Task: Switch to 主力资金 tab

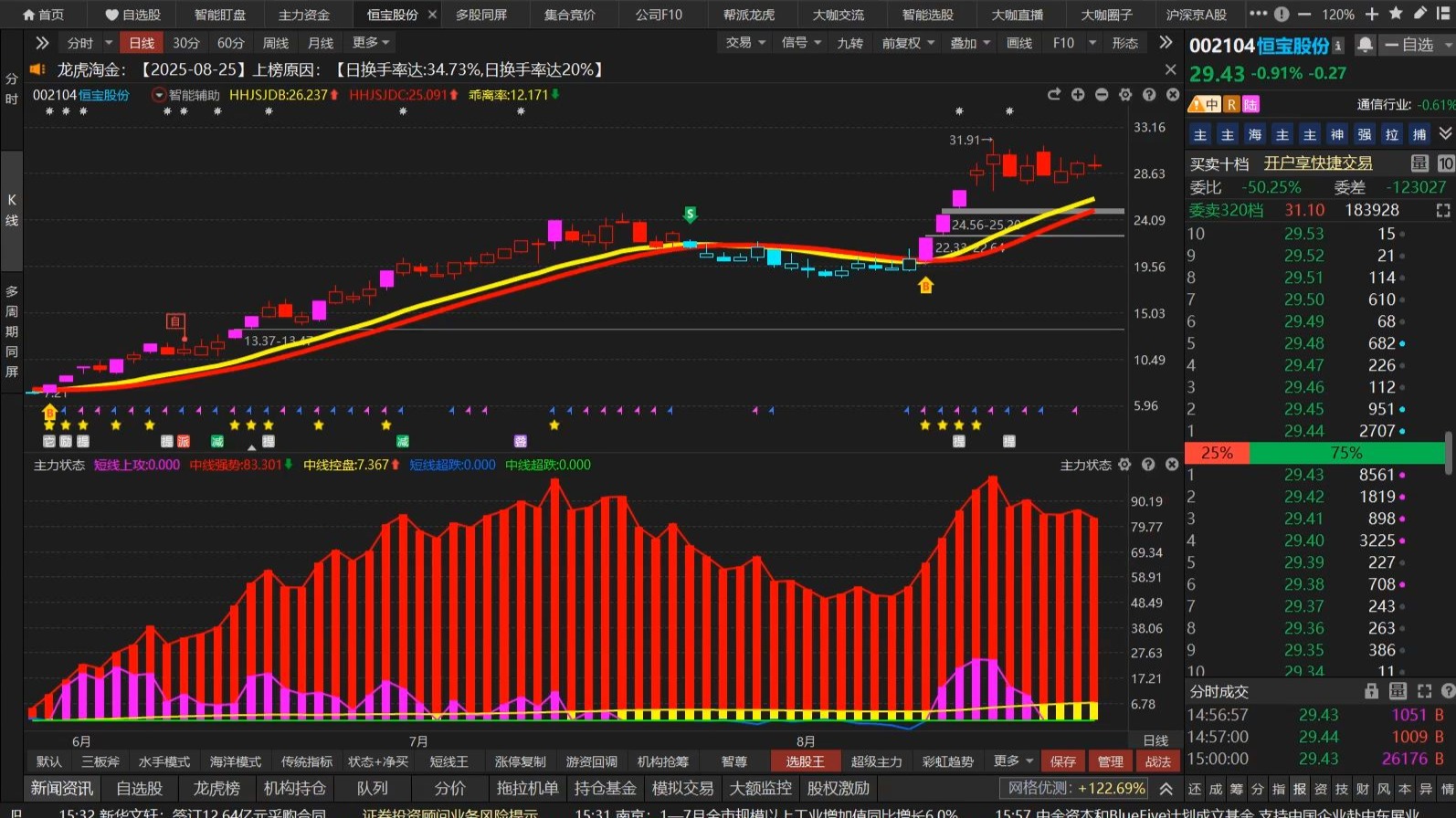Action: click(303, 15)
